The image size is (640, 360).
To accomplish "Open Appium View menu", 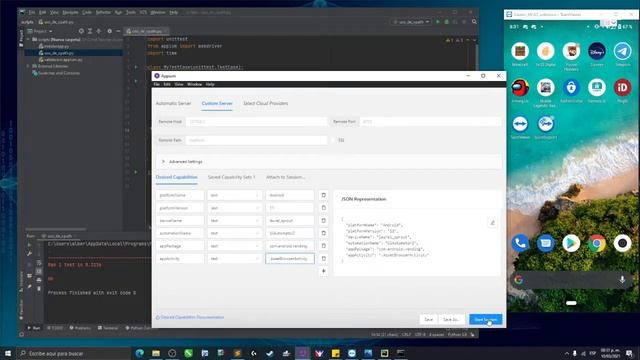I will (x=179, y=84).
